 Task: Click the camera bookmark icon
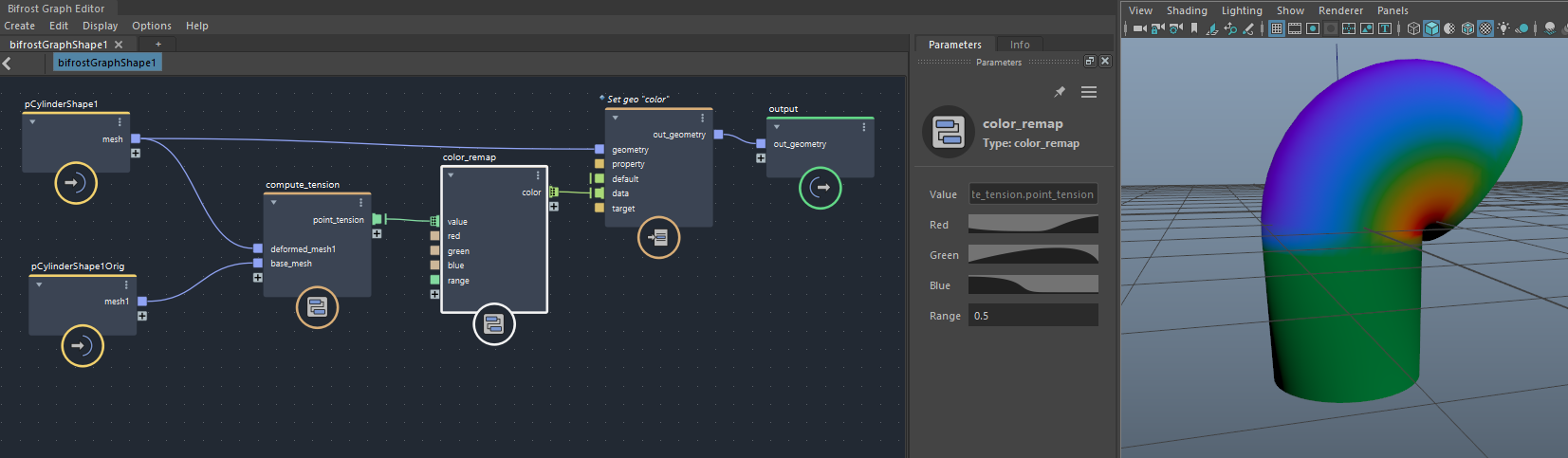1194,28
